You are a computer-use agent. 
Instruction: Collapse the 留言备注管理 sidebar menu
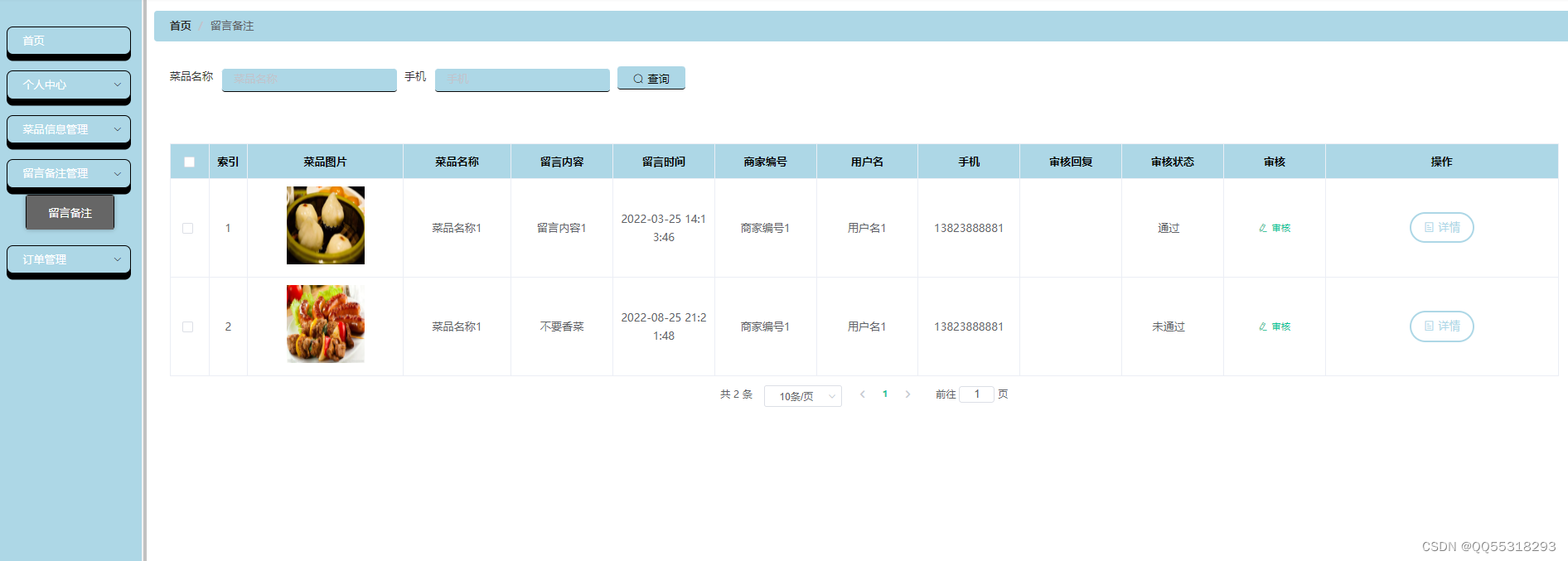click(x=69, y=173)
